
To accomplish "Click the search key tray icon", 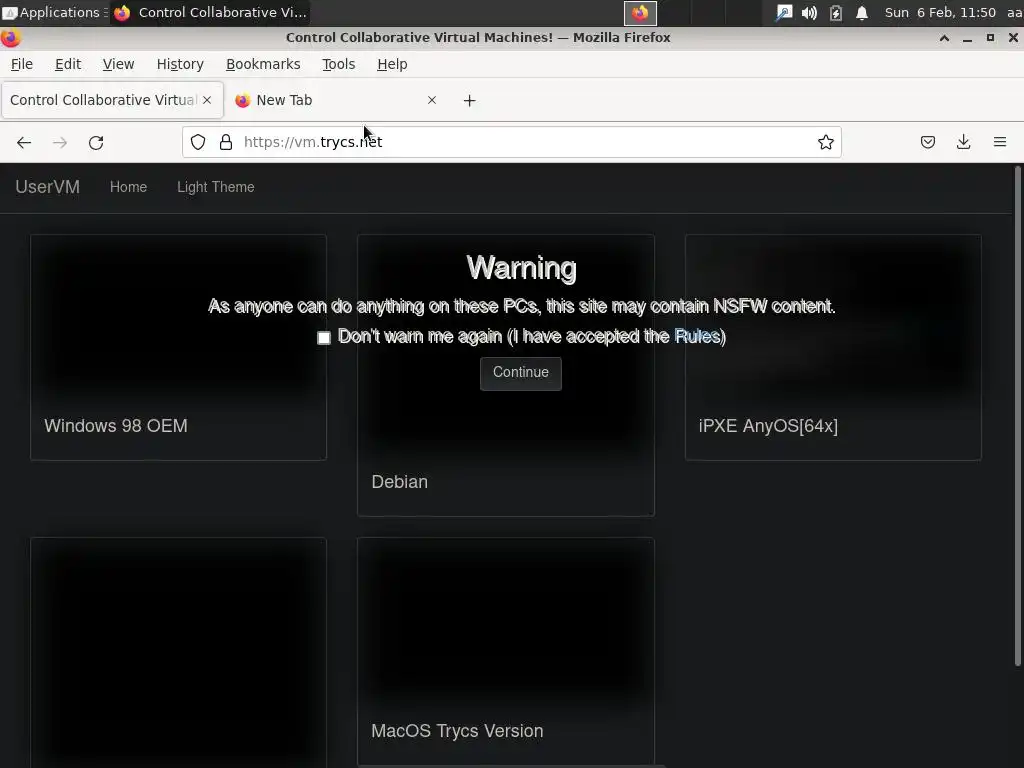I will [x=783, y=12].
